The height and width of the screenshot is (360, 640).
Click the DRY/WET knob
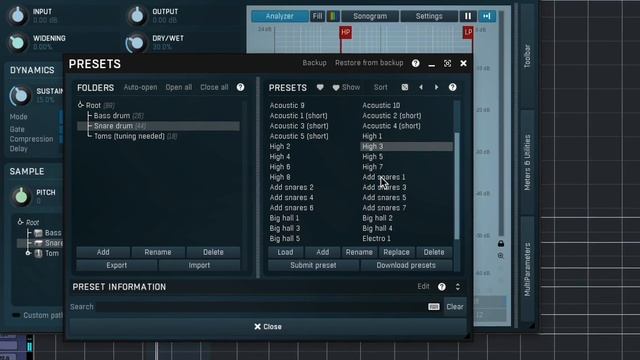tap(136, 43)
